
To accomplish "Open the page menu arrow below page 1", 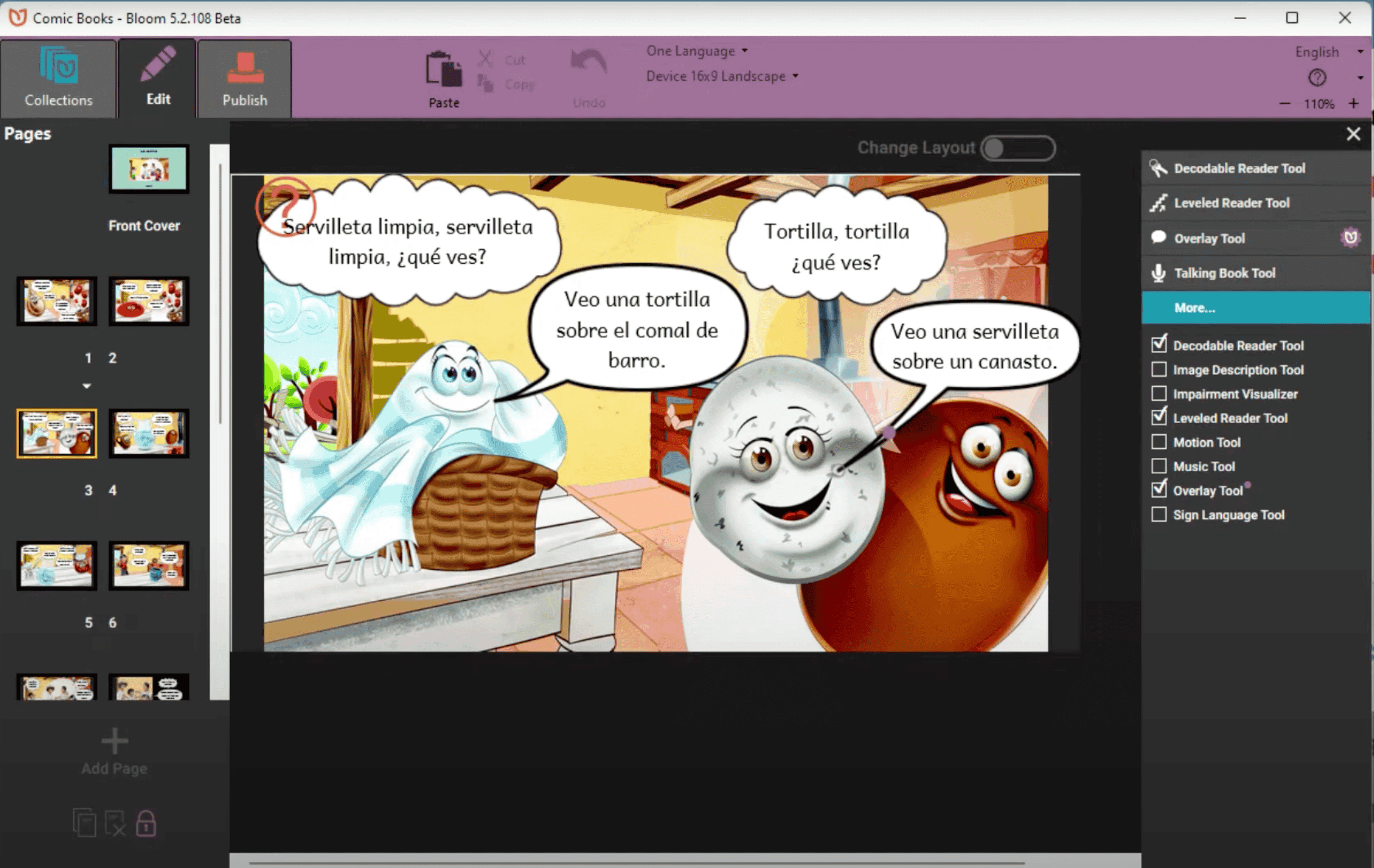I will coord(87,386).
